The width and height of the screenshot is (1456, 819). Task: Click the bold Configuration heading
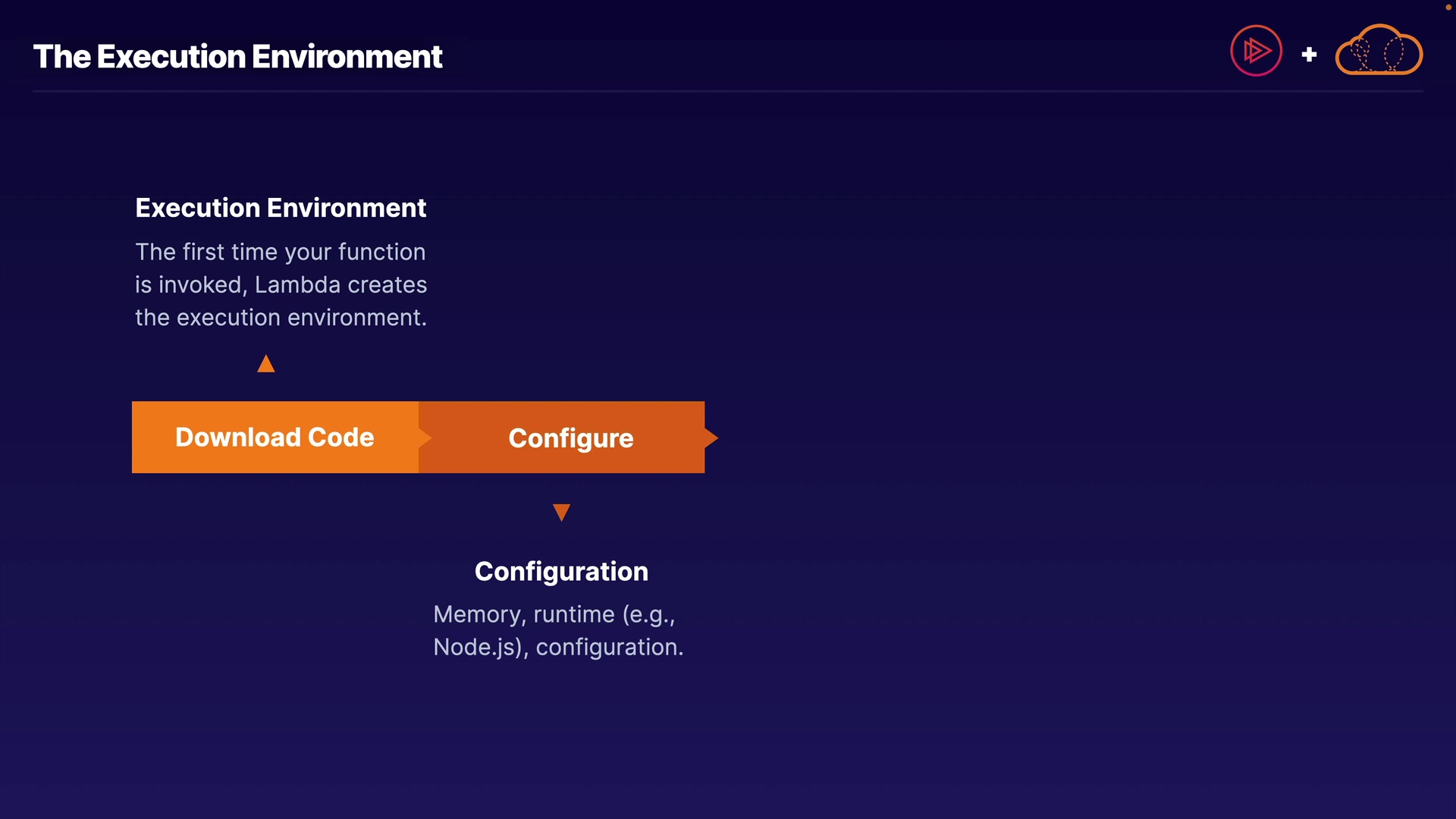click(x=561, y=572)
